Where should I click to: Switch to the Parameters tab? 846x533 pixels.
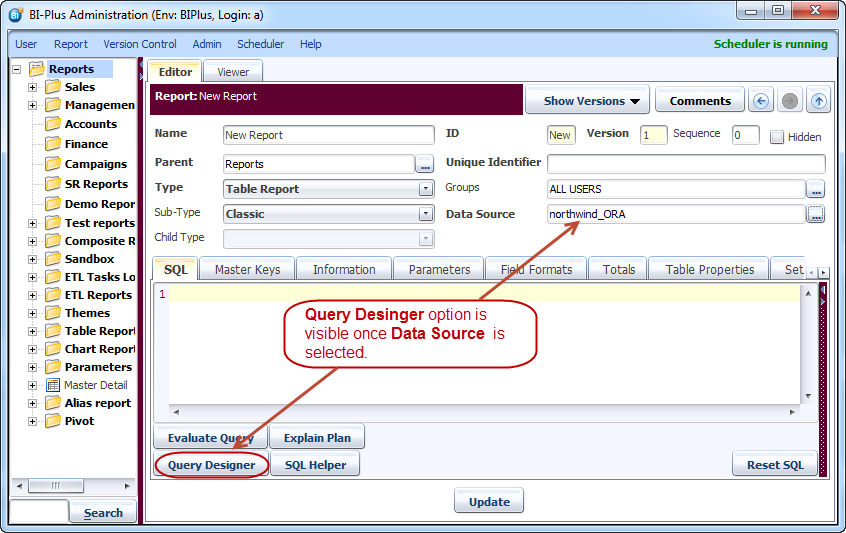[439, 269]
